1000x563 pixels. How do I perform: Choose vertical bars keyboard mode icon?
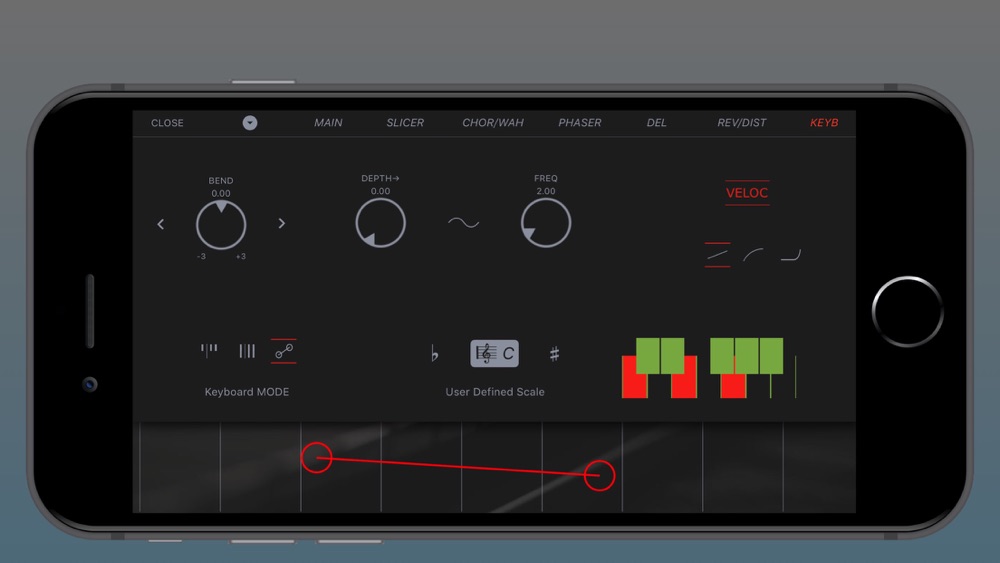[247, 351]
